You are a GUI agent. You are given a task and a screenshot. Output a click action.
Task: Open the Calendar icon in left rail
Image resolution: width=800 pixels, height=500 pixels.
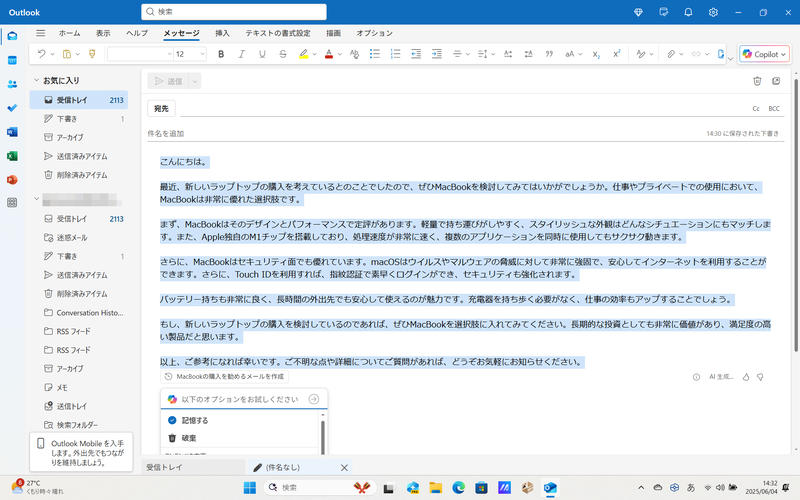pos(12,60)
